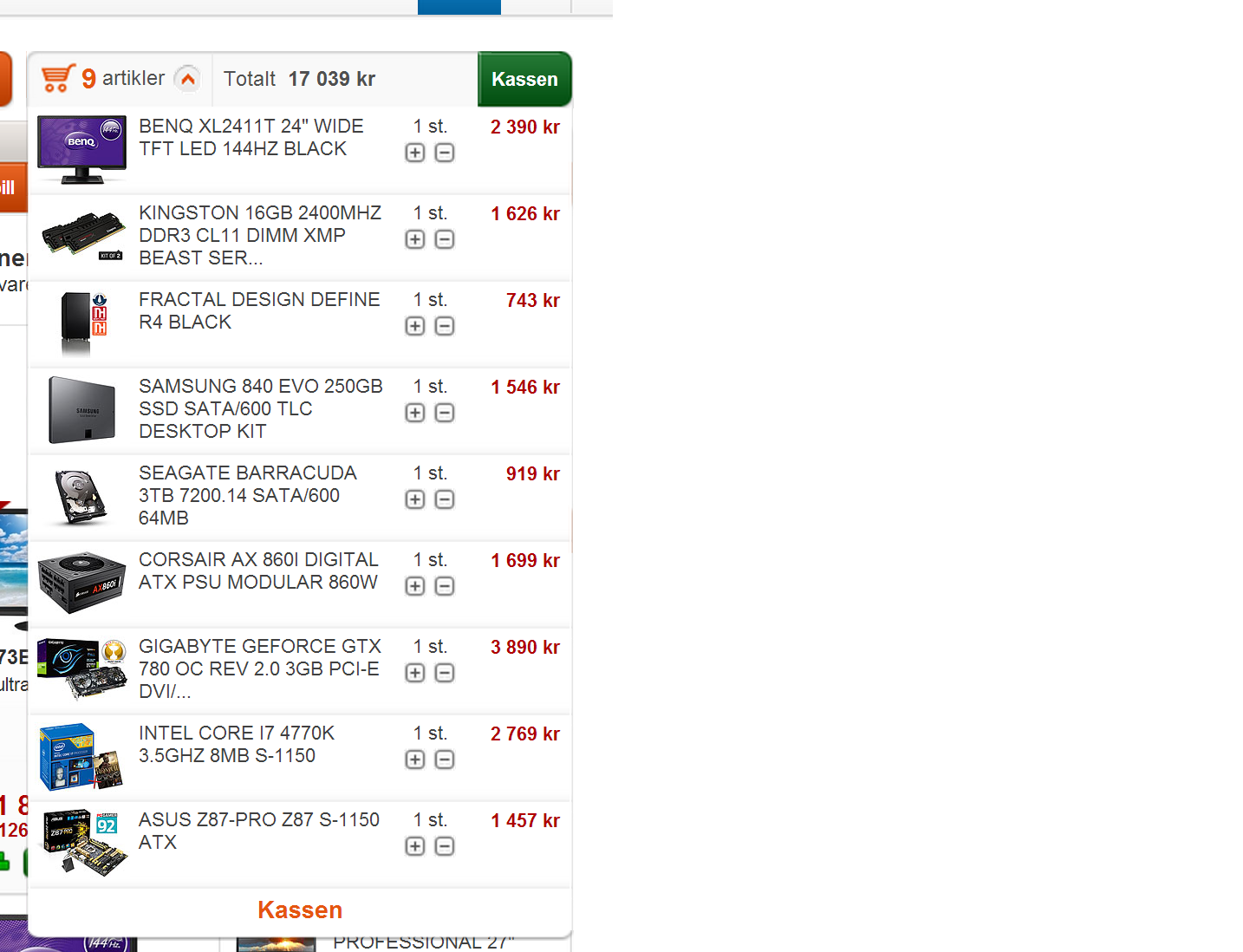
Task: Open the Seagate hard drive thumbnail
Action: tap(81, 497)
